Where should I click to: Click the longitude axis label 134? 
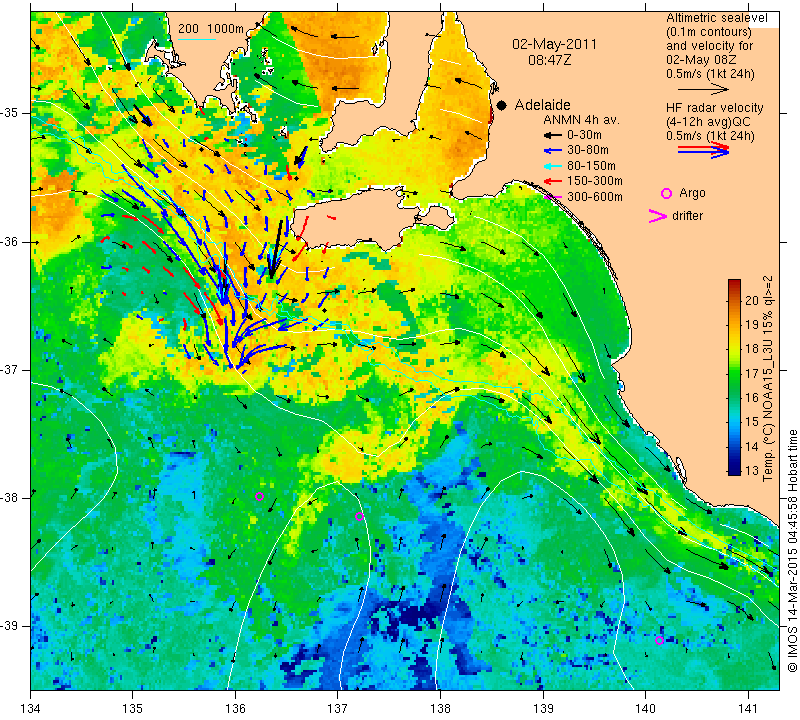point(31,709)
